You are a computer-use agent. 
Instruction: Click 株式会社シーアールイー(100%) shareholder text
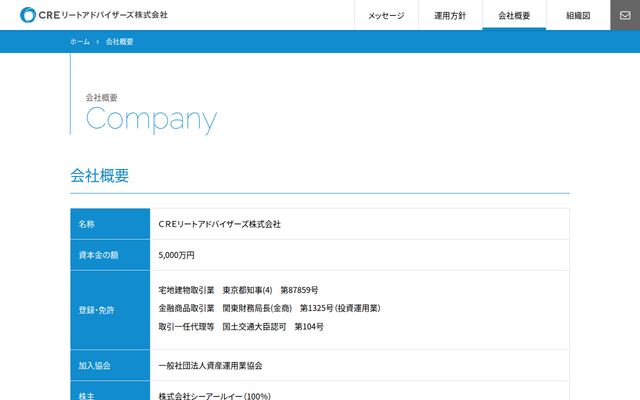click(x=215, y=396)
